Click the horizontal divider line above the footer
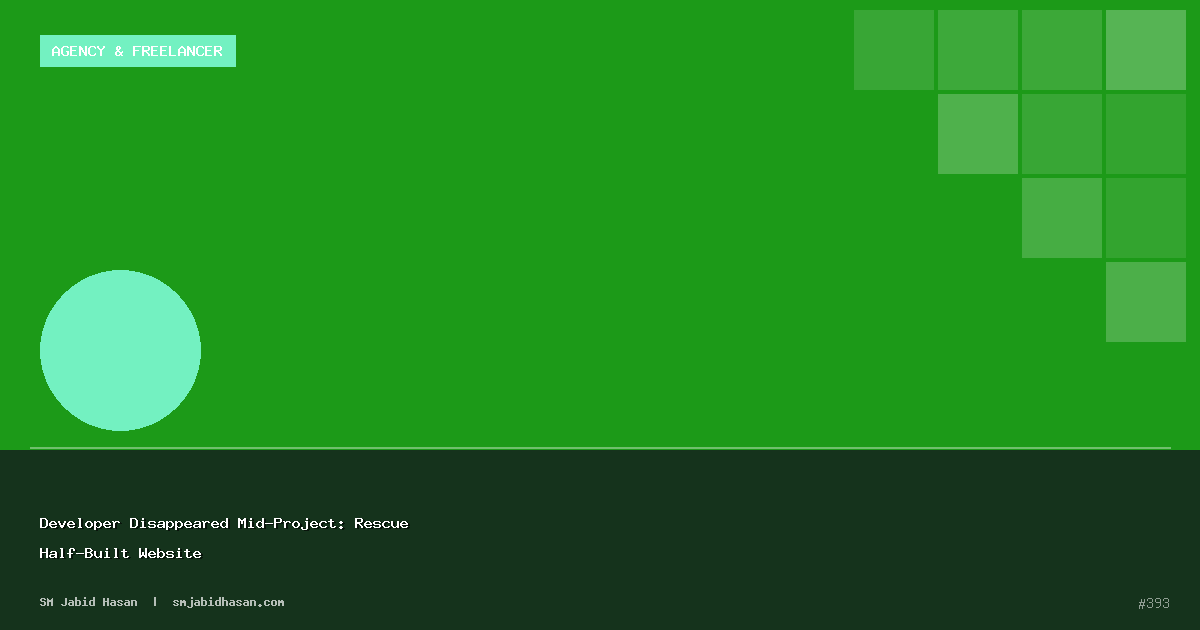Image resolution: width=1200 pixels, height=630 pixels. click(x=600, y=449)
